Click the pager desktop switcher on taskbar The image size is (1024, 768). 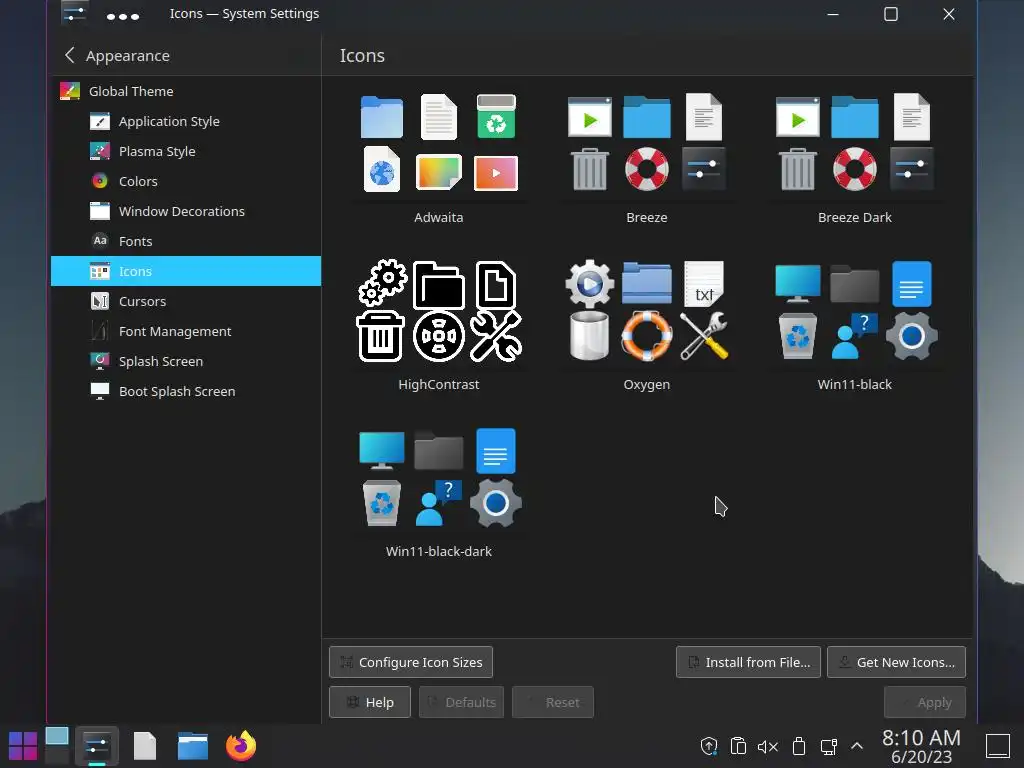(57, 746)
